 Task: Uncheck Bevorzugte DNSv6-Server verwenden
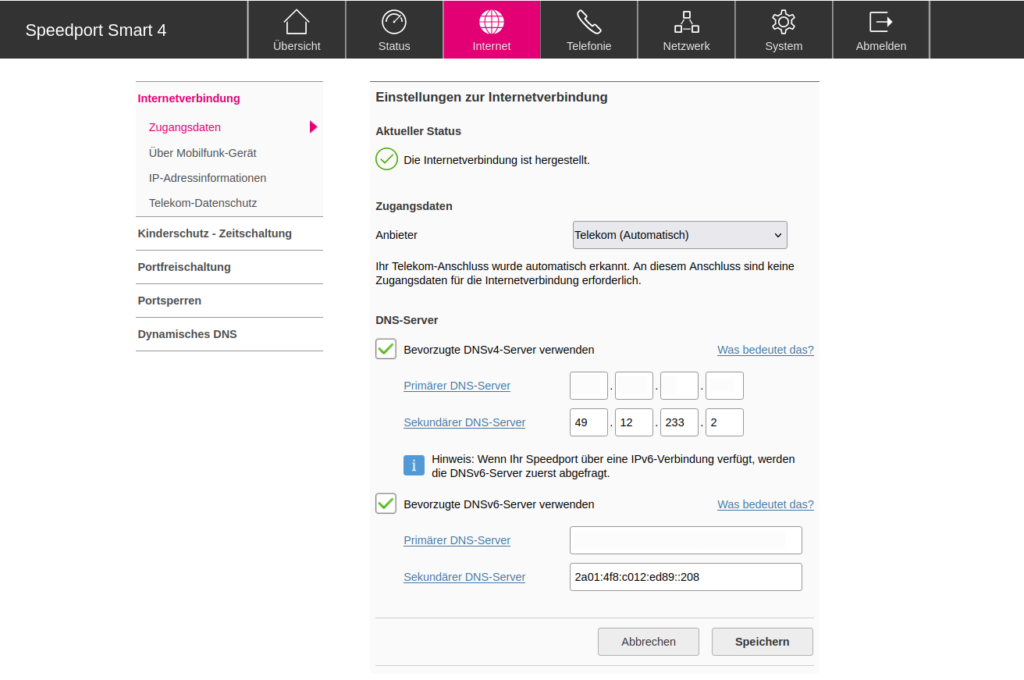pyautogui.click(x=386, y=503)
